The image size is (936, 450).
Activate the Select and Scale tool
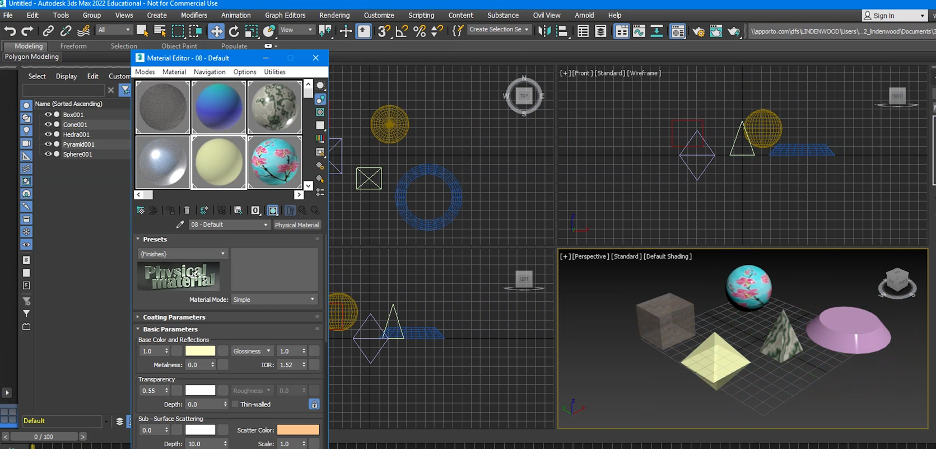coord(251,31)
